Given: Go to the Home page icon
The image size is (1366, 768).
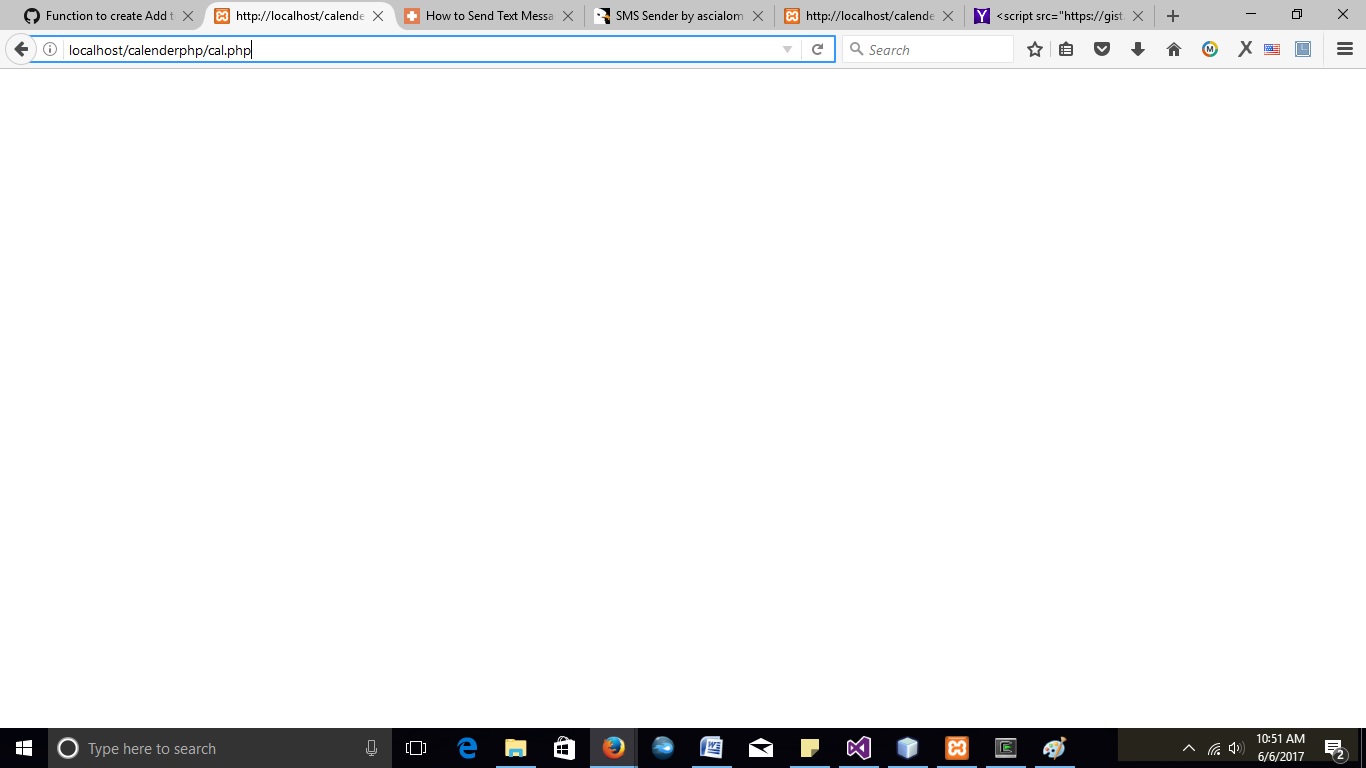Looking at the screenshot, I should pyautogui.click(x=1174, y=49).
